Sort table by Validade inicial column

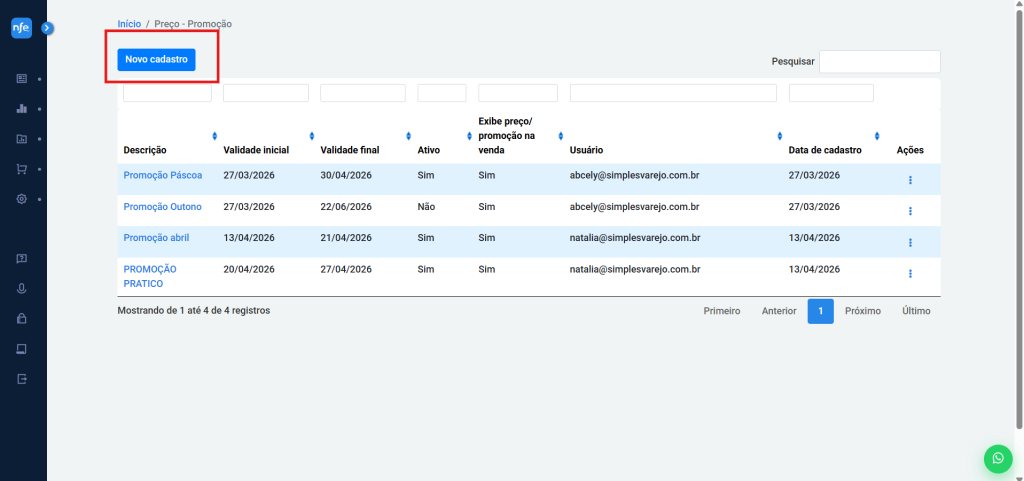pos(256,150)
